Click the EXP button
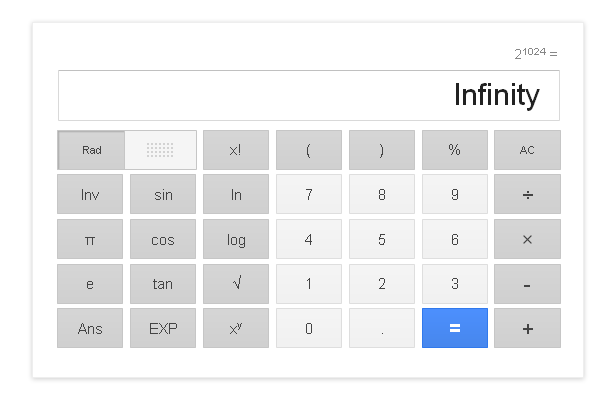 pyautogui.click(x=163, y=328)
